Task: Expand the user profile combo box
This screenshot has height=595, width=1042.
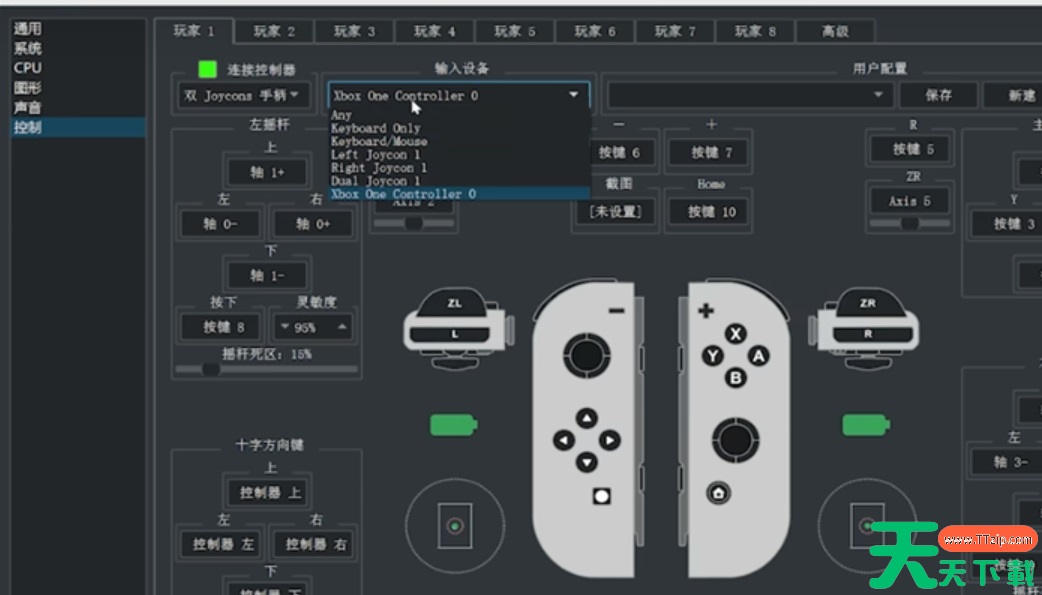Action: (749, 96)
